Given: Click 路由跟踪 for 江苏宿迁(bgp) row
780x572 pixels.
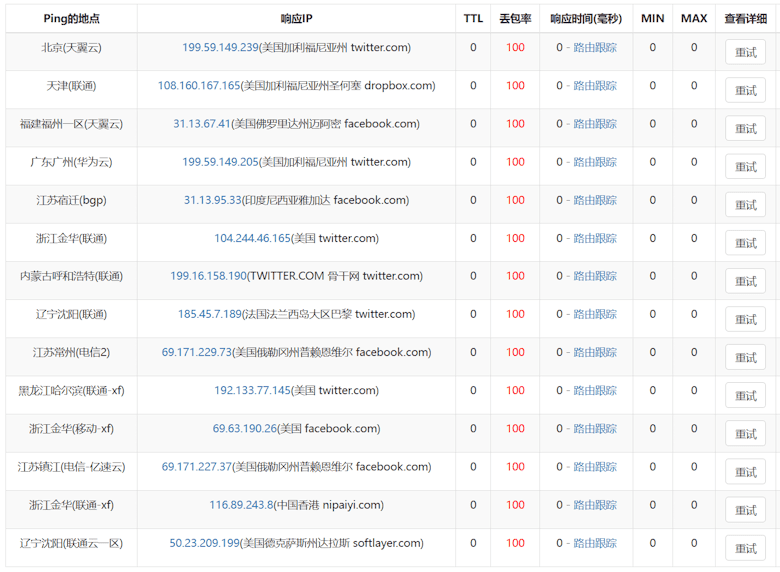Looking at the screenshot, I should (x=595, y=200).
